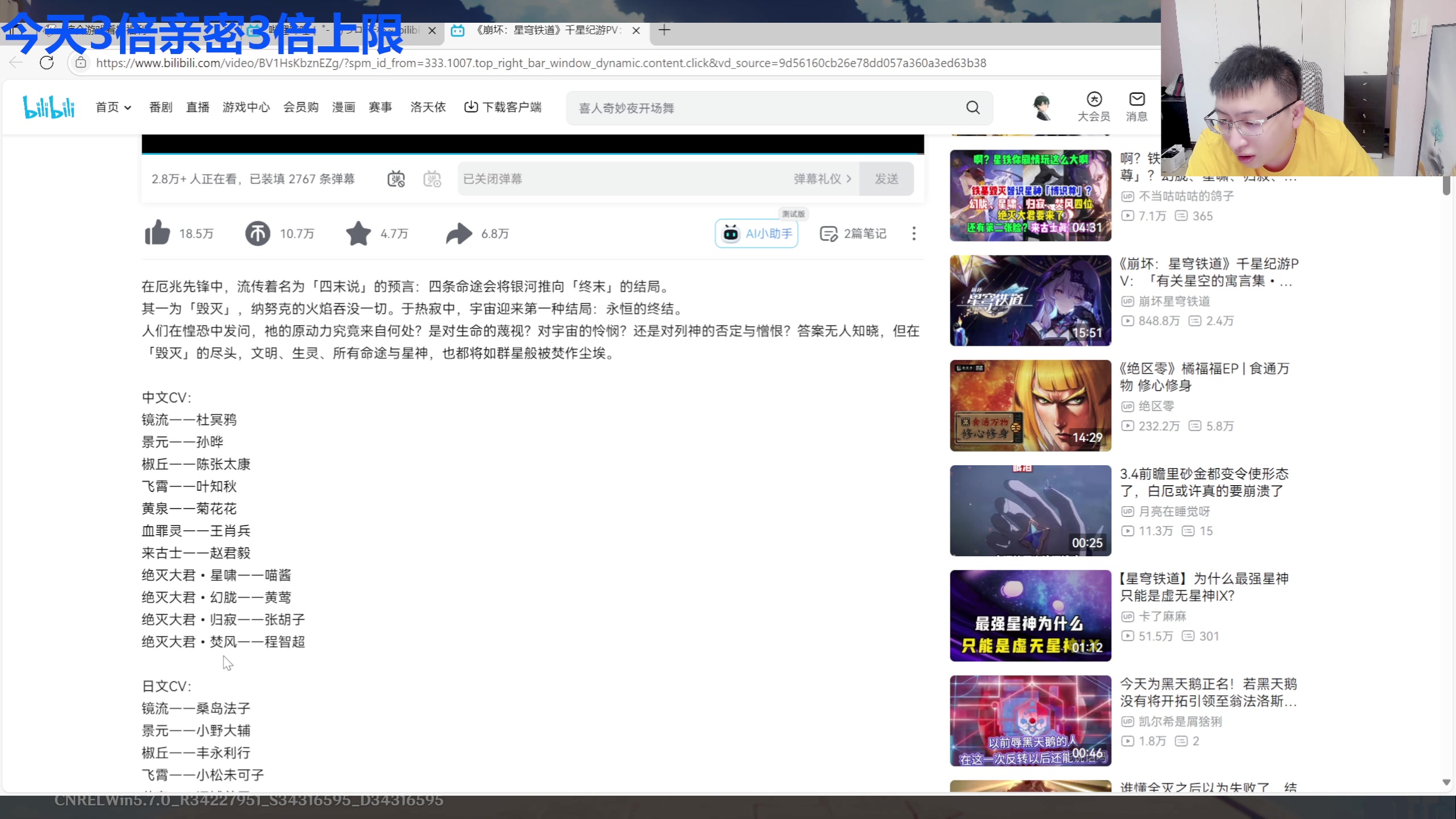
Task: Open more options three-dot menu
Action: (x=914, y=233)
